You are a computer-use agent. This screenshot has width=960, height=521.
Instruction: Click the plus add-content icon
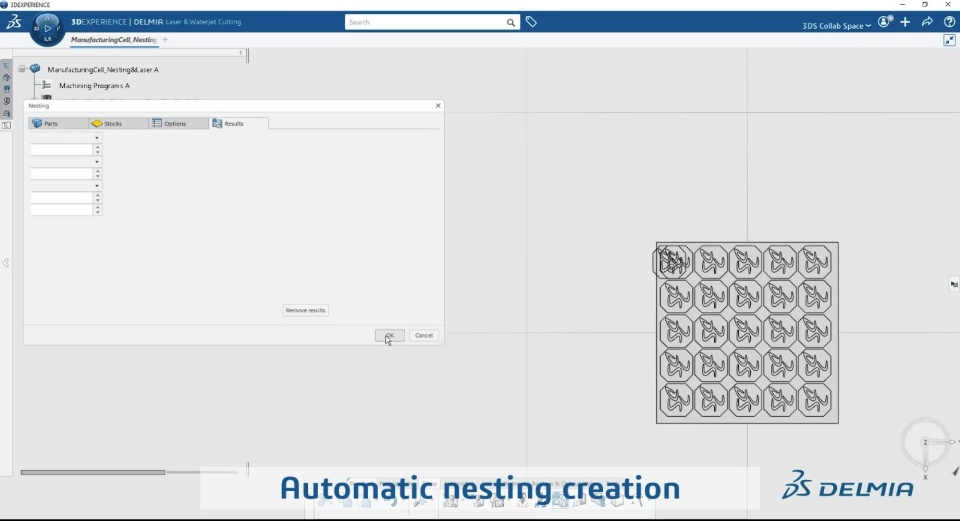(905, 22)
